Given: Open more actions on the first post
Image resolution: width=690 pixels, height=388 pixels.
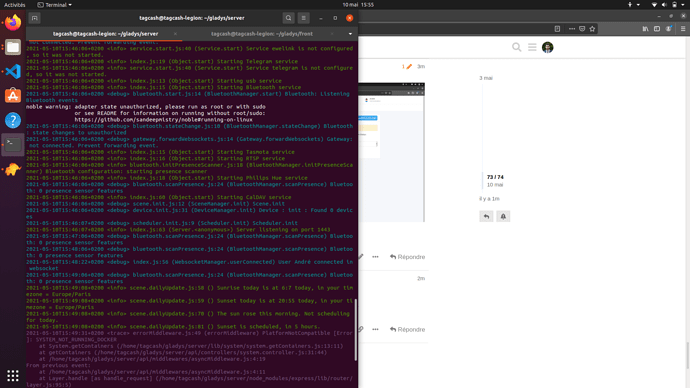Looking at the screenshot, I should tap(375, 257).
